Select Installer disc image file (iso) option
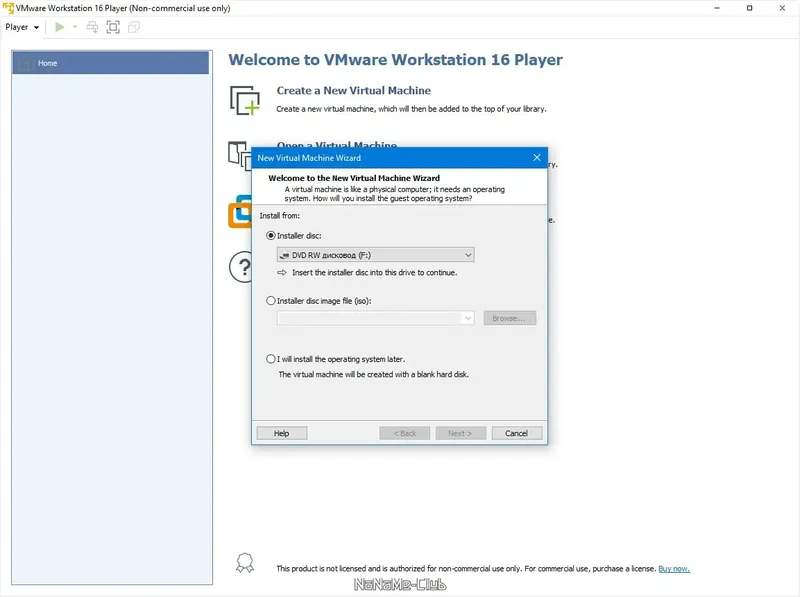 271,301
